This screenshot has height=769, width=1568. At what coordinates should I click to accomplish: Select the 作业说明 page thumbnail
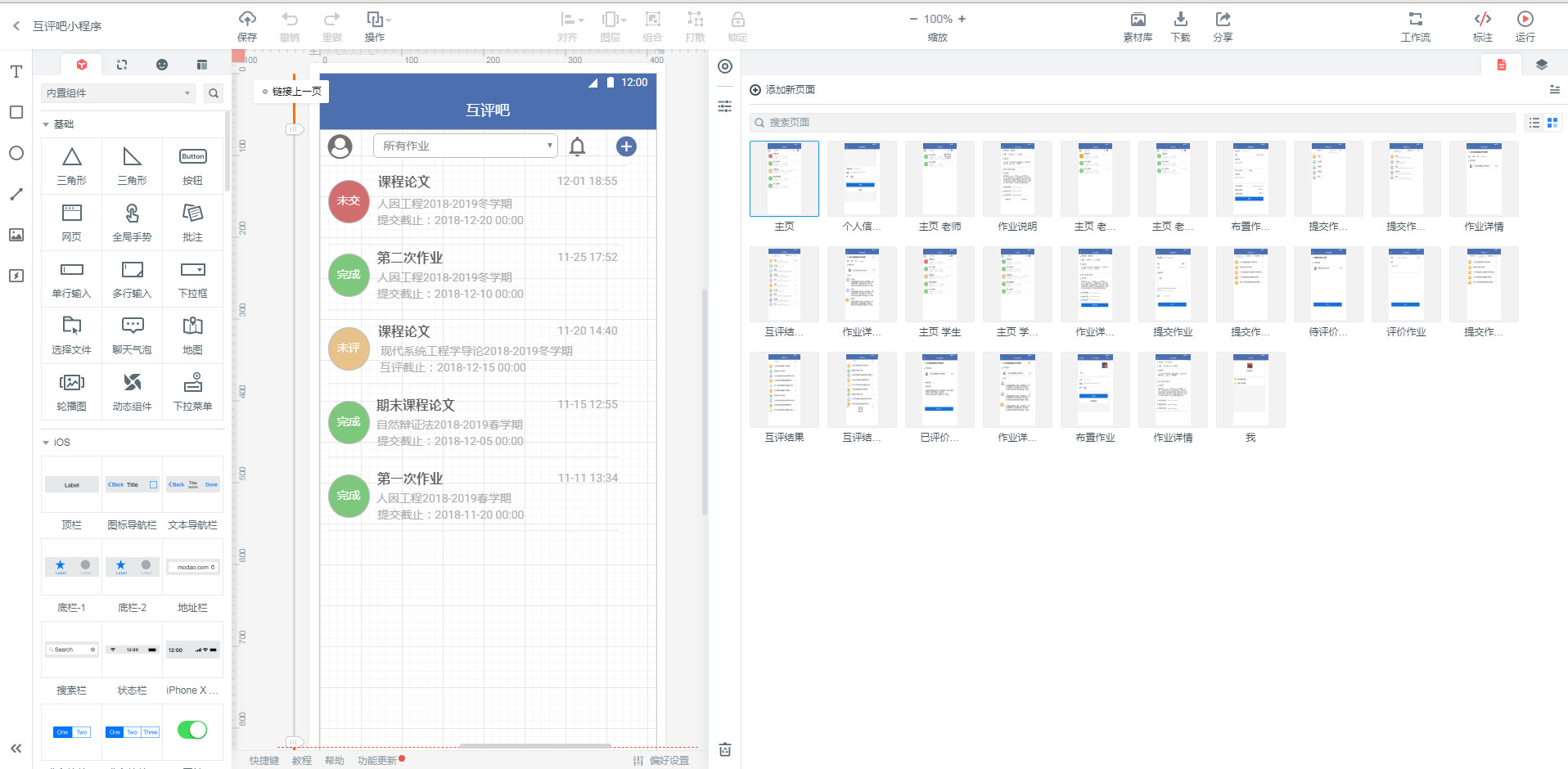coord(1017,179)
